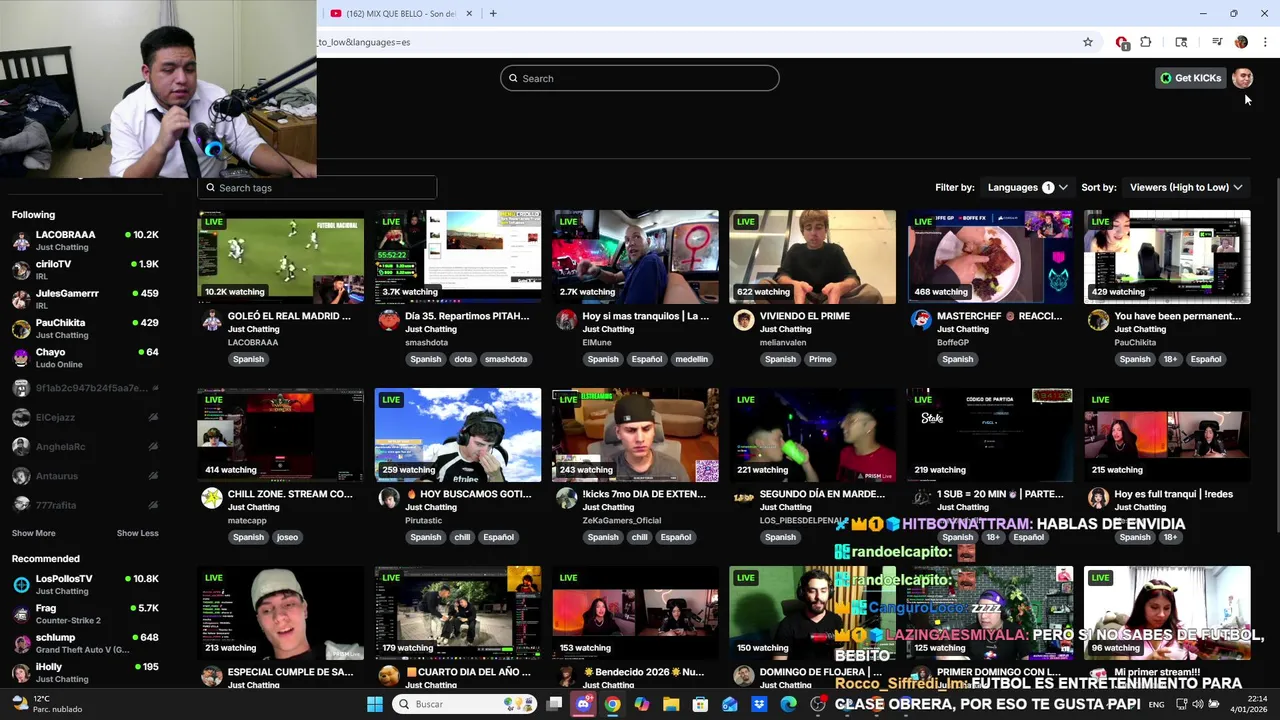
Task: Open the Hoy si mas tranquilos stream title
Action: tap(646, 316)
